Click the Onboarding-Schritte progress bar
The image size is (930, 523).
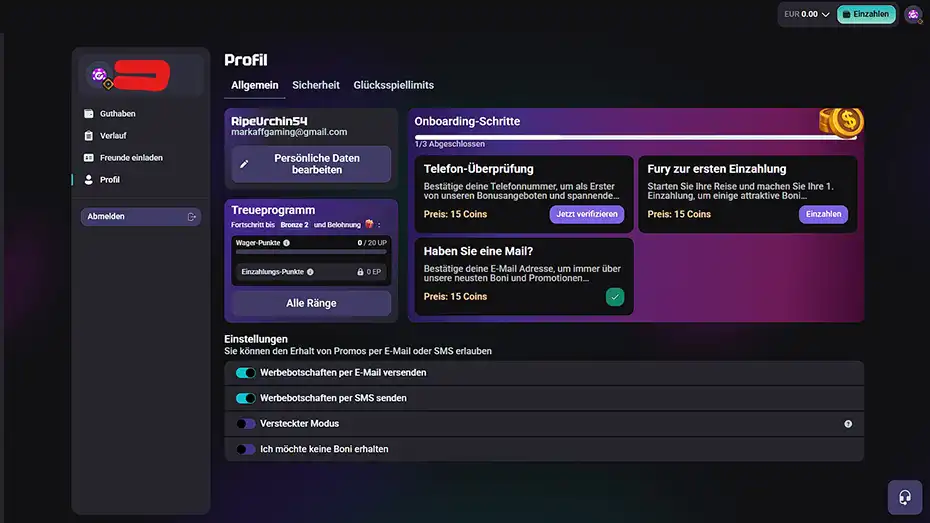point(635,137)
